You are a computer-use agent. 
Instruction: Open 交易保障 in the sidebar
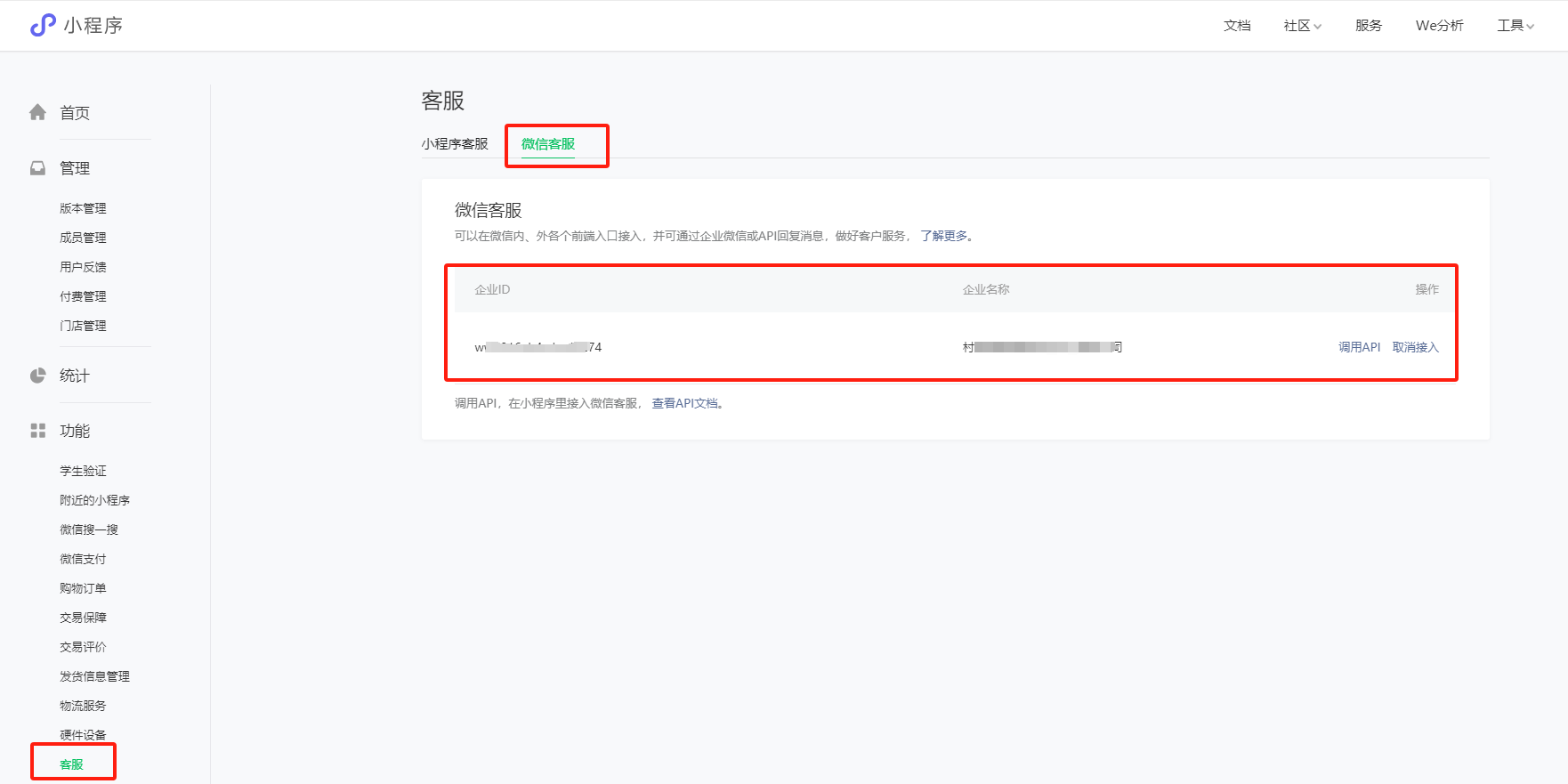(x=83, y=618)
